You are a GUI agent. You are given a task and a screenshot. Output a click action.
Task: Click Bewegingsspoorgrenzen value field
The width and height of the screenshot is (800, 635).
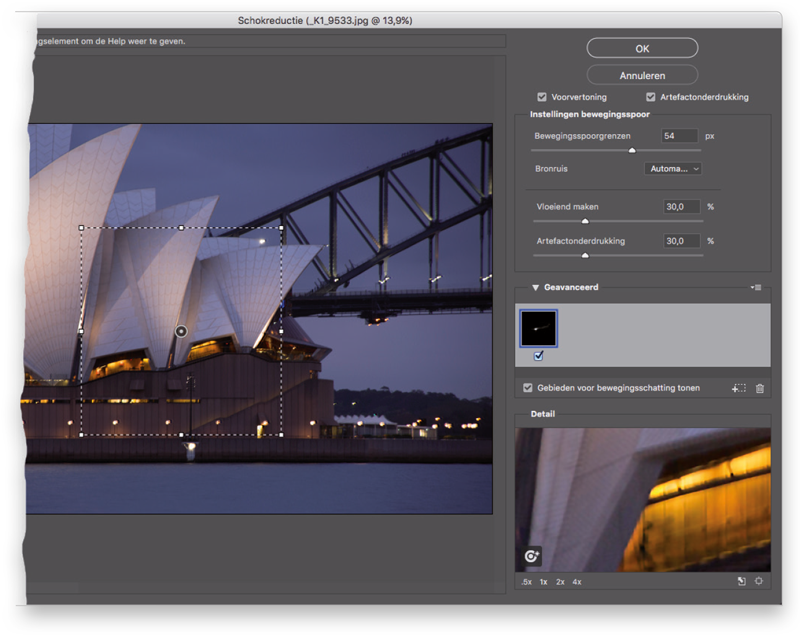[680, 136]
